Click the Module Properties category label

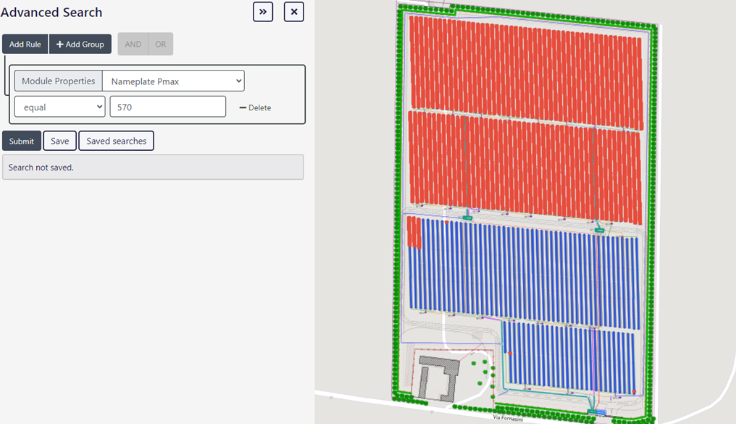(58, 81)
